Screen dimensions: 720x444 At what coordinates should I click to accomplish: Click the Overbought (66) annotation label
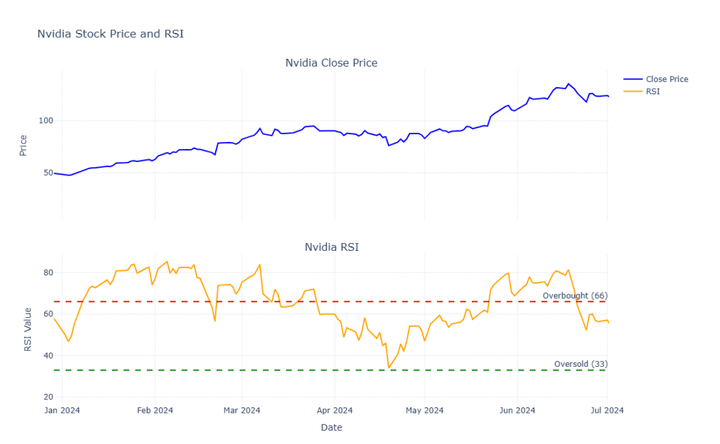pyautogui.click(x=575, y=296)
